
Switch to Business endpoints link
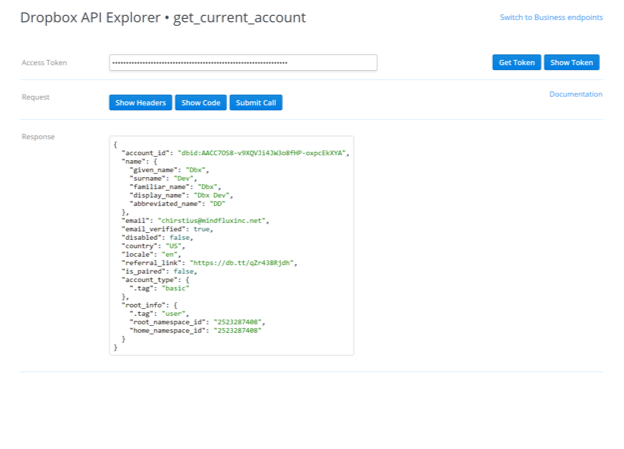click(551, 18)
